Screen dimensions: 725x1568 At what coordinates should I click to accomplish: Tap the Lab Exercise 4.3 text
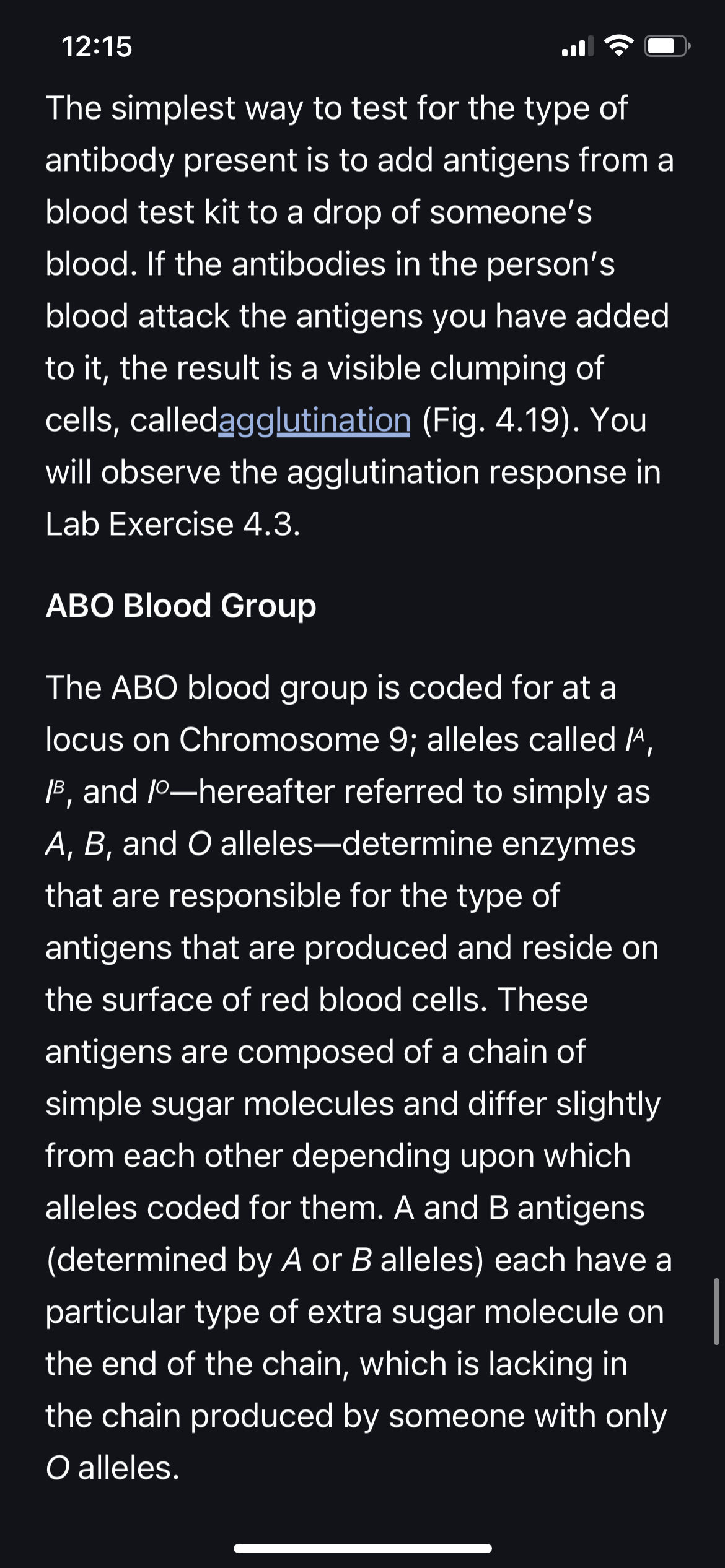[x=173, y=525]
